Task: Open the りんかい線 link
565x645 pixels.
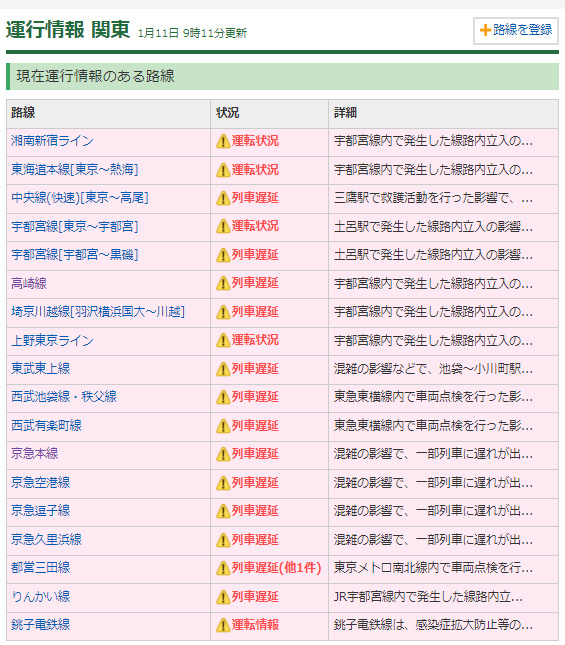Action: coord(41,596)
